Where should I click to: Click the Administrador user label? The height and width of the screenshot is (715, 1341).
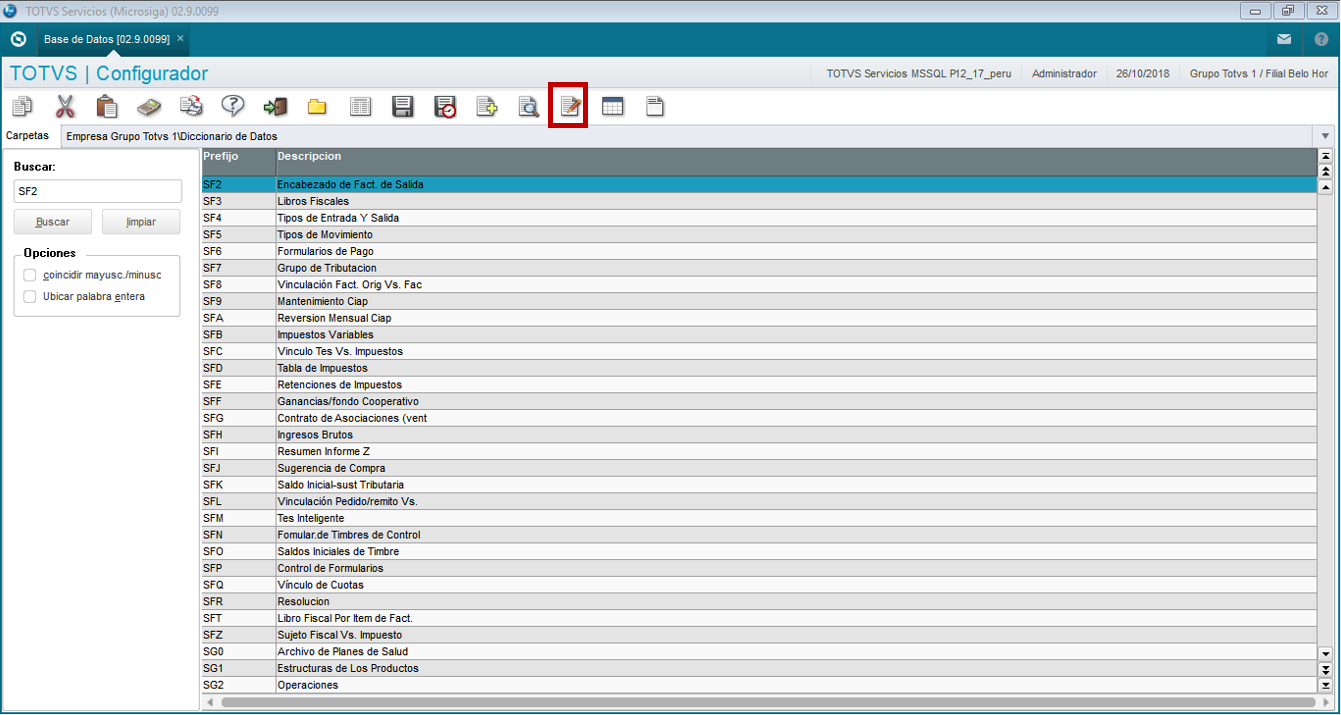tap(1064, 74)
